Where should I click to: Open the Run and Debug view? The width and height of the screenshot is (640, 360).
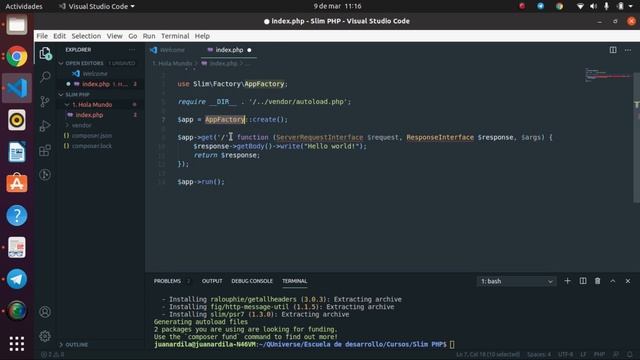(45, 126)
